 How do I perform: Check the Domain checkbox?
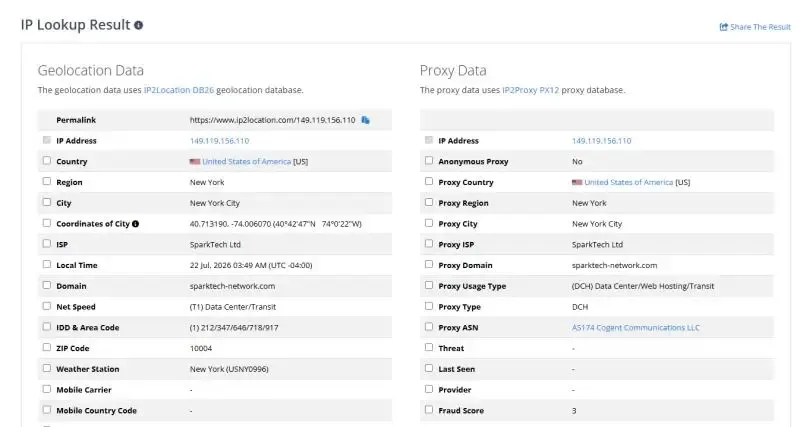click(x=47, y=285)
